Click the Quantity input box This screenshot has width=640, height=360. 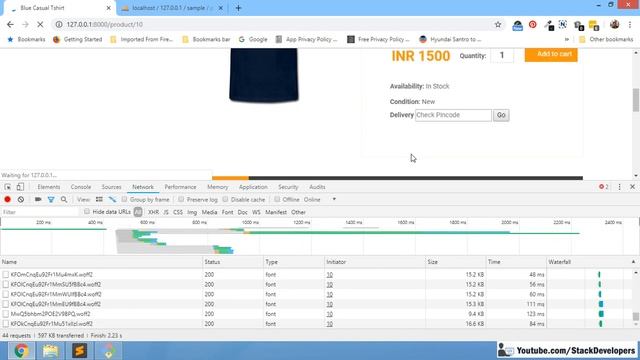pos(502,55)
